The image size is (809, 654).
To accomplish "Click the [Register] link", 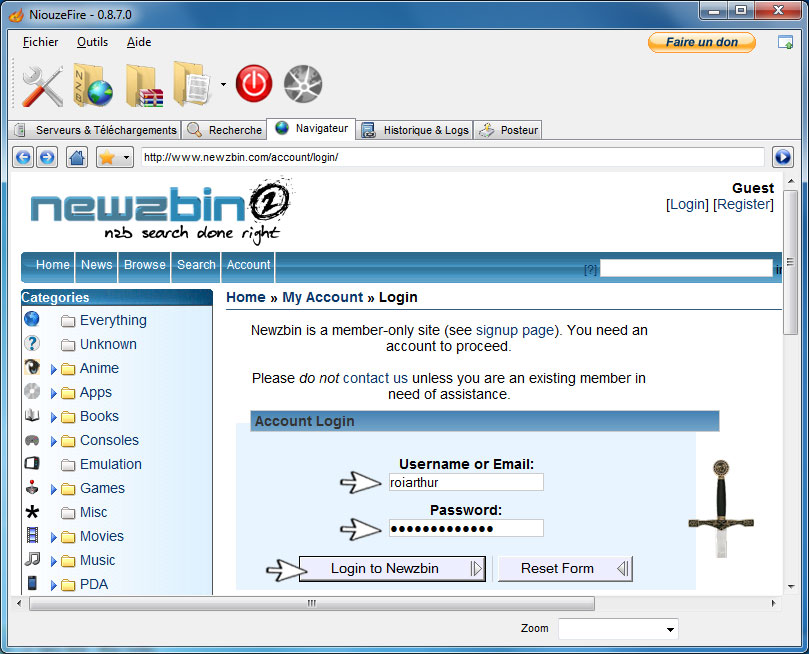I will click(743, 204).
